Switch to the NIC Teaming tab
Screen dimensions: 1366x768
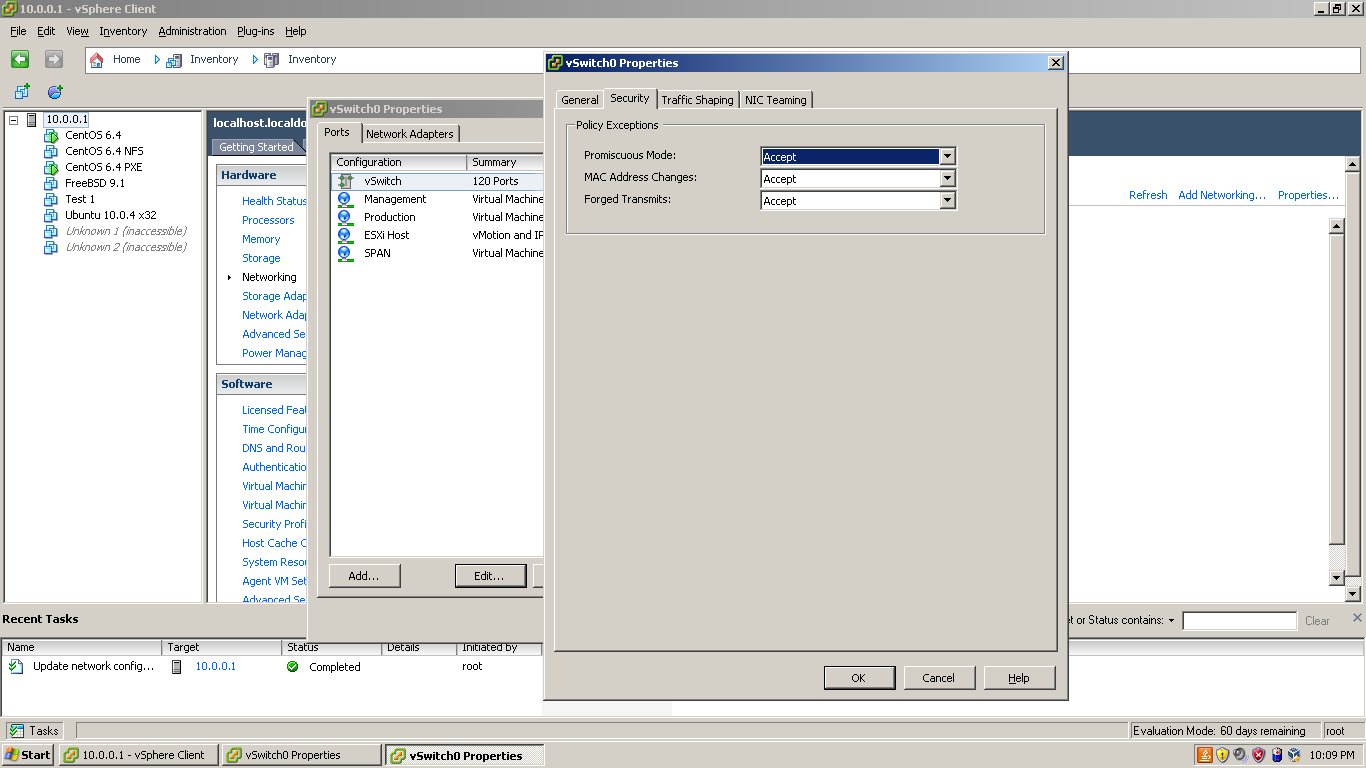click(x=776, y=99)
